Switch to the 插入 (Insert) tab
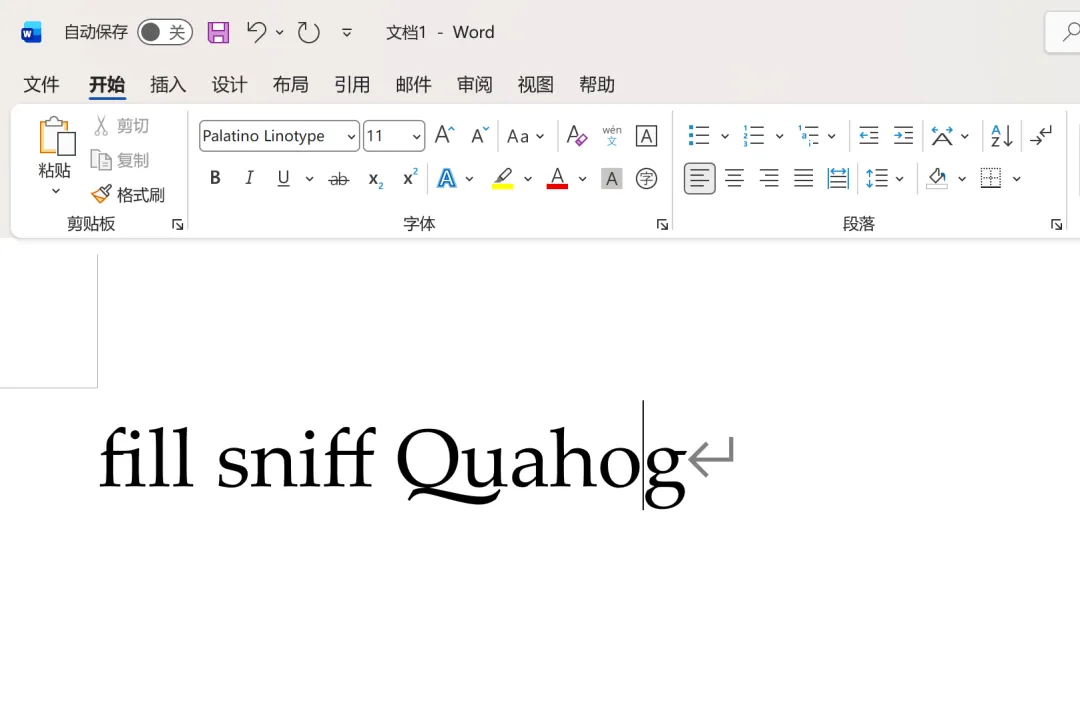The height and width of the screenshot is (714, 1080). click(168, 85)
